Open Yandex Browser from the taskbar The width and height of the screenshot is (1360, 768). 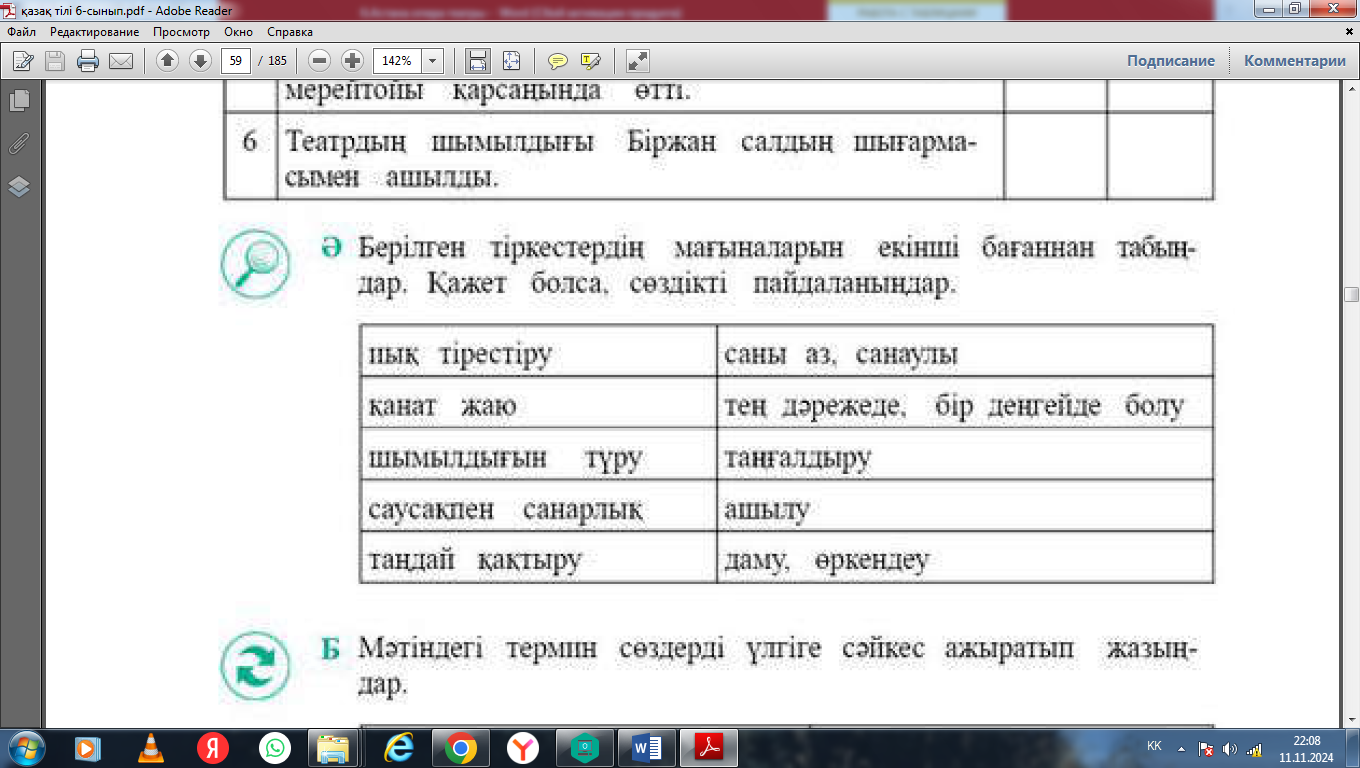tap(522, 747)
